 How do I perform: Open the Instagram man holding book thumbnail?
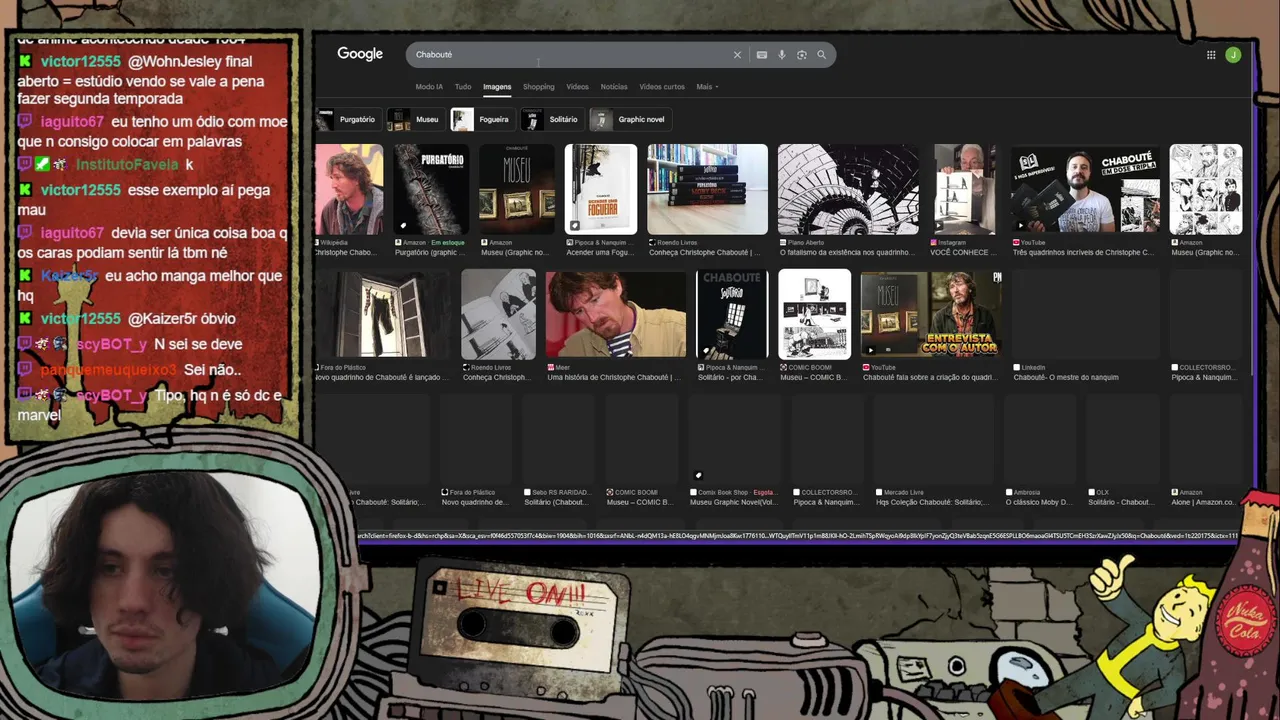[964, 189]
